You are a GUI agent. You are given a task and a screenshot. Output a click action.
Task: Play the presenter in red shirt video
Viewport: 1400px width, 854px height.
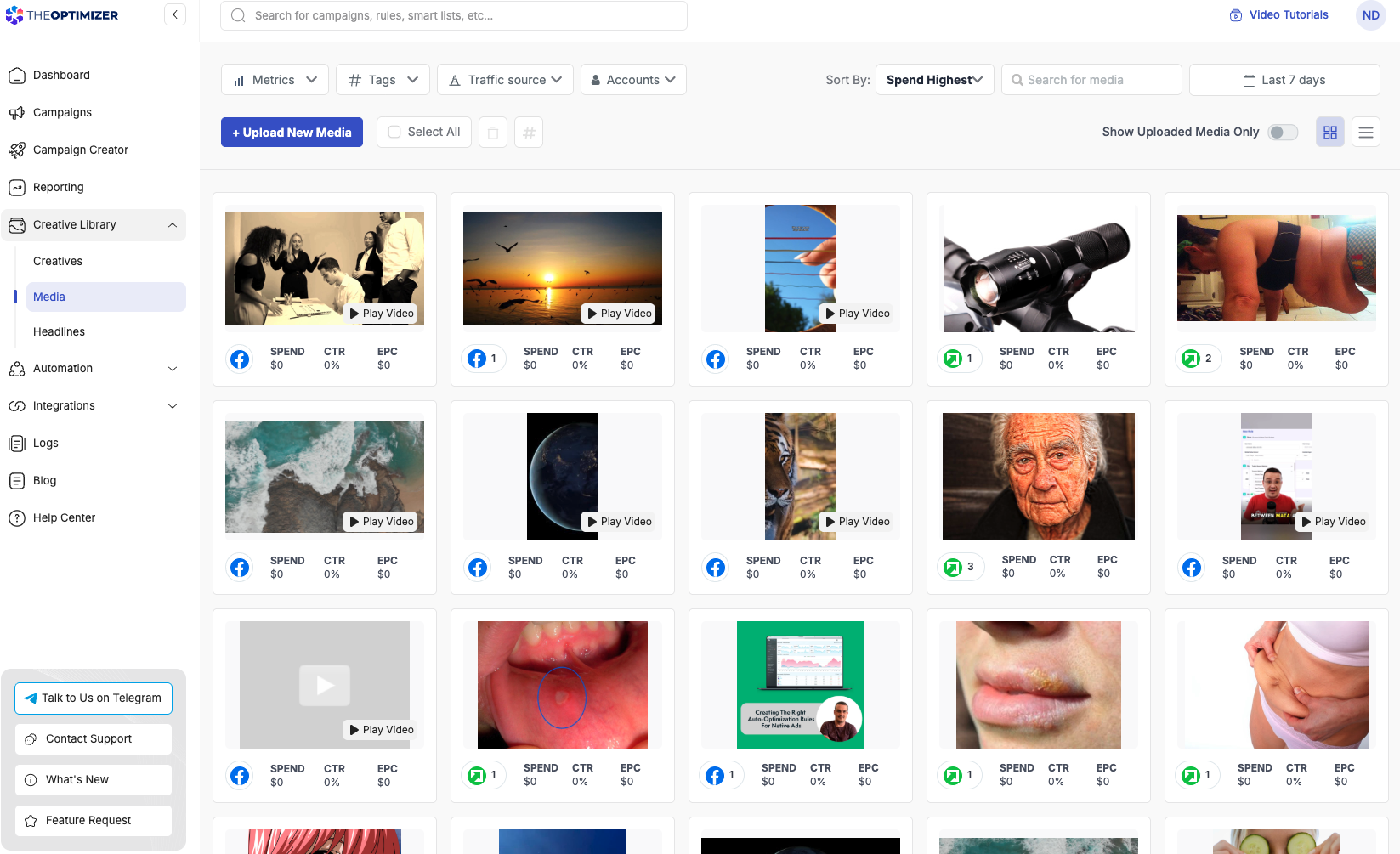coord(1333,522)
